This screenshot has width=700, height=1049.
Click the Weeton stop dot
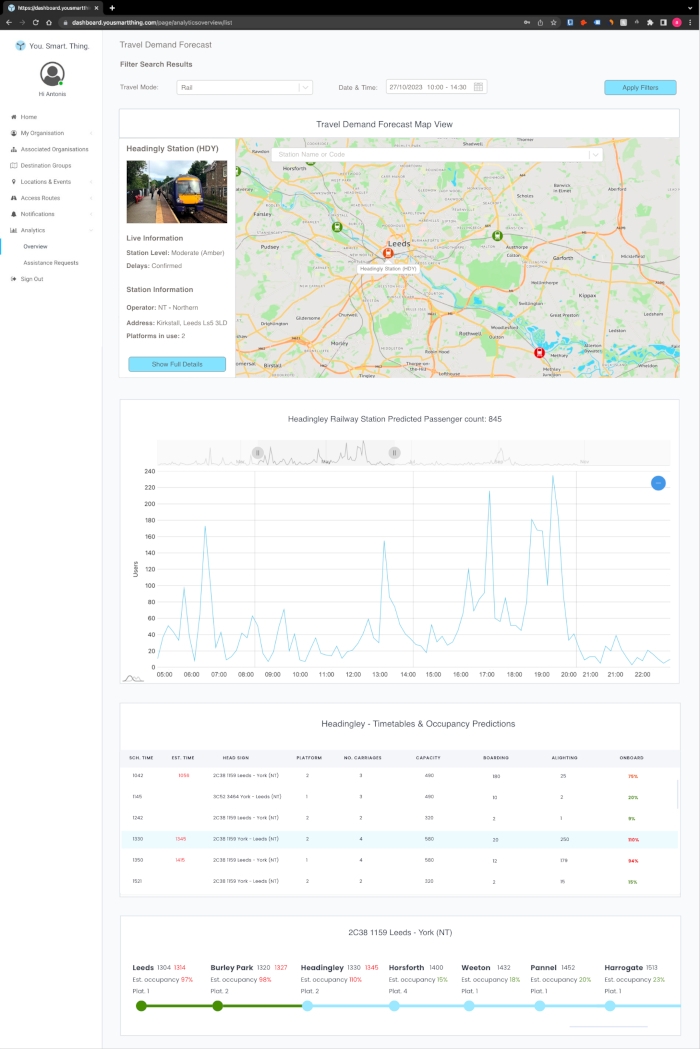coord(469,1006)
